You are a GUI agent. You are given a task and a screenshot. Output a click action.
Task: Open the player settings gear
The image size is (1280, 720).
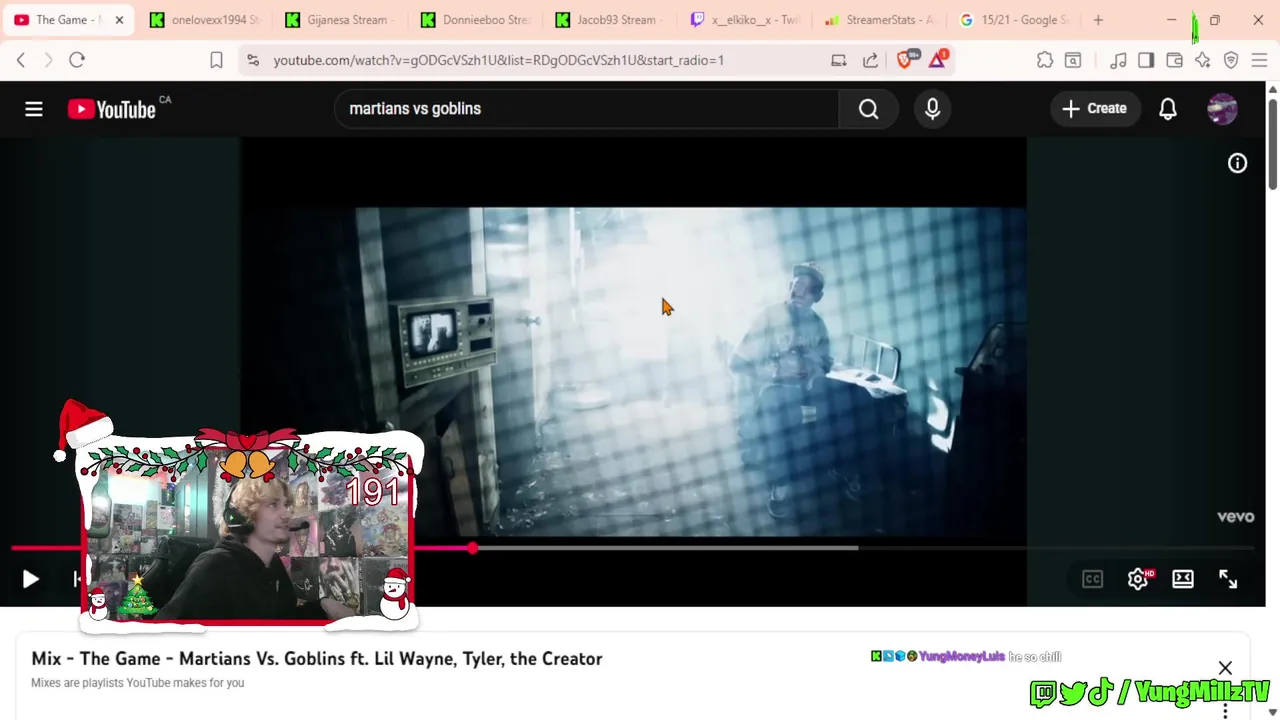[1138, 579]
